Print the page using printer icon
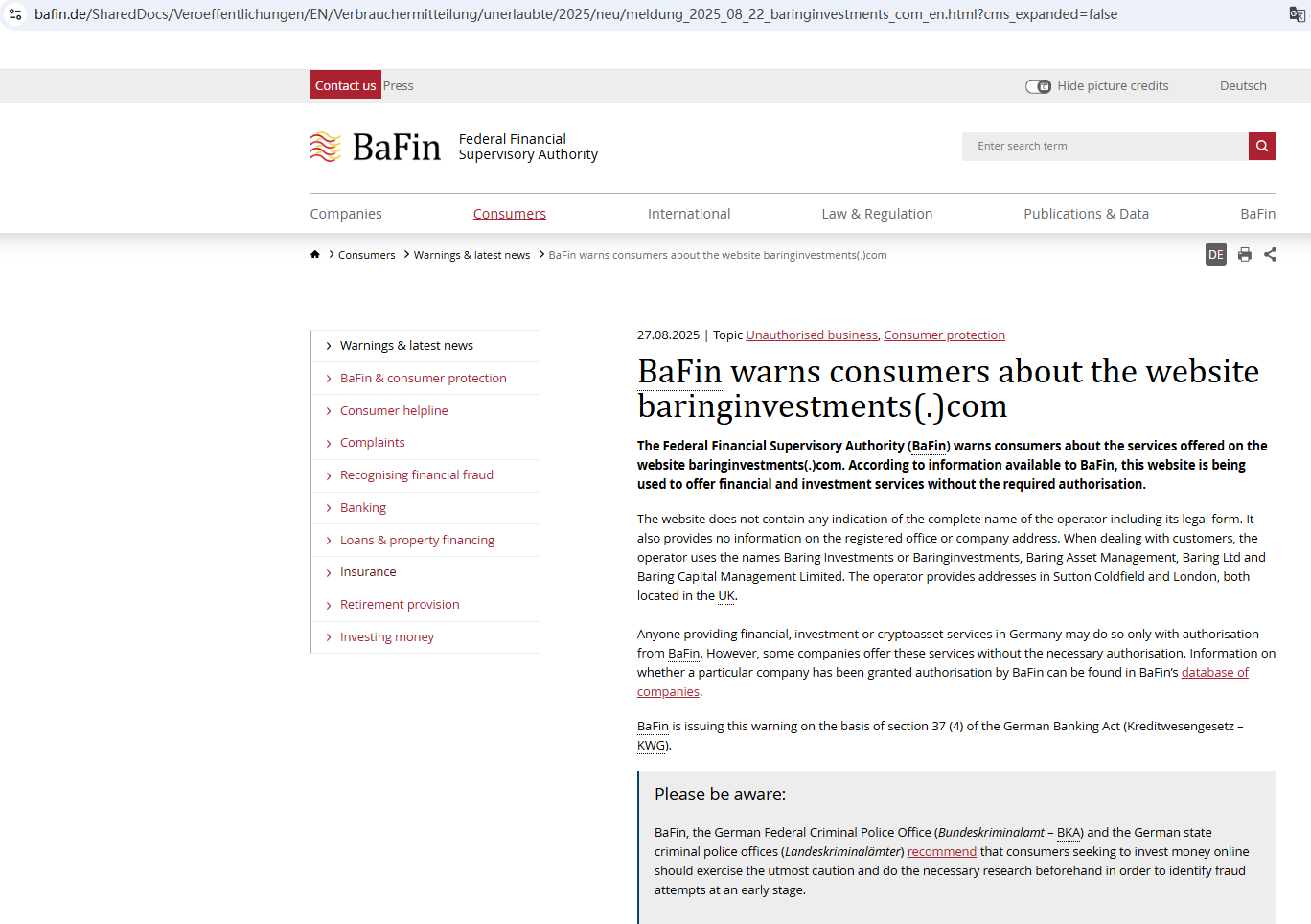 pos(1245,254)
